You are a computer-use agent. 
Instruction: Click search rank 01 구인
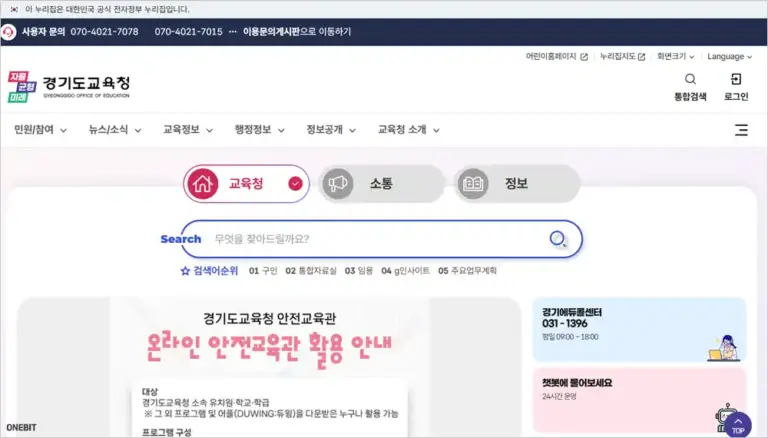pos(263,271)
